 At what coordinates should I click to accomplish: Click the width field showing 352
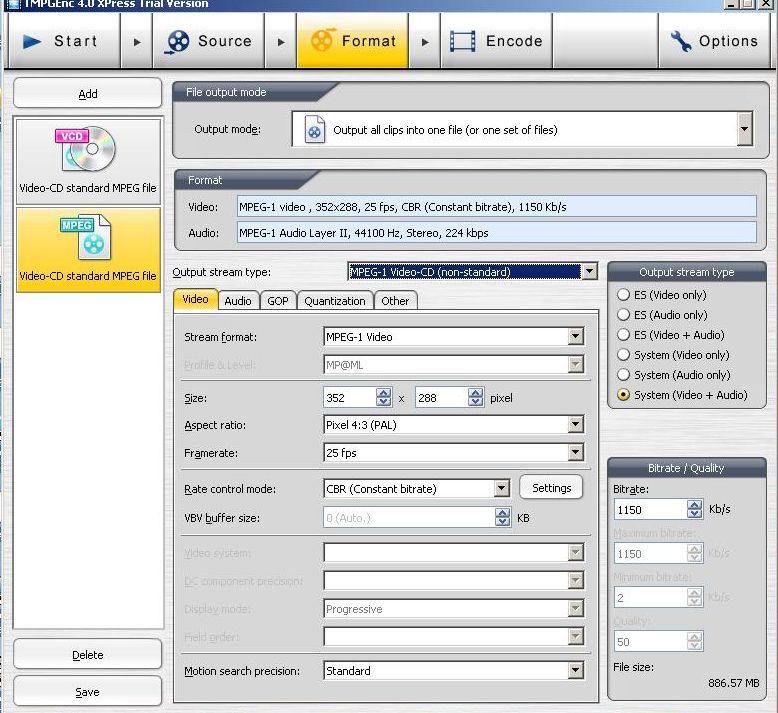coord(350,397)
